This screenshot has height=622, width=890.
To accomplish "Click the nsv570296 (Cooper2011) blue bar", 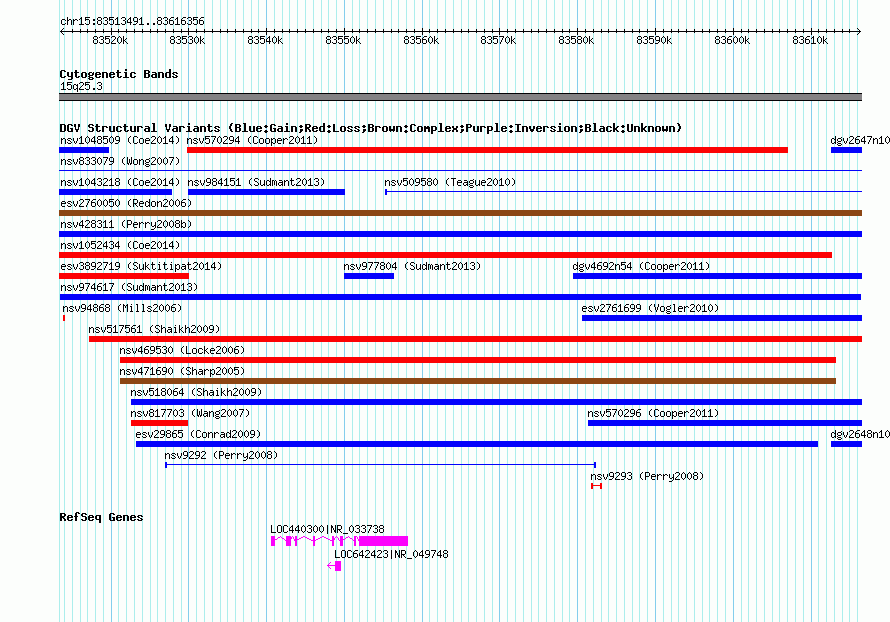I will coord(725,423).
